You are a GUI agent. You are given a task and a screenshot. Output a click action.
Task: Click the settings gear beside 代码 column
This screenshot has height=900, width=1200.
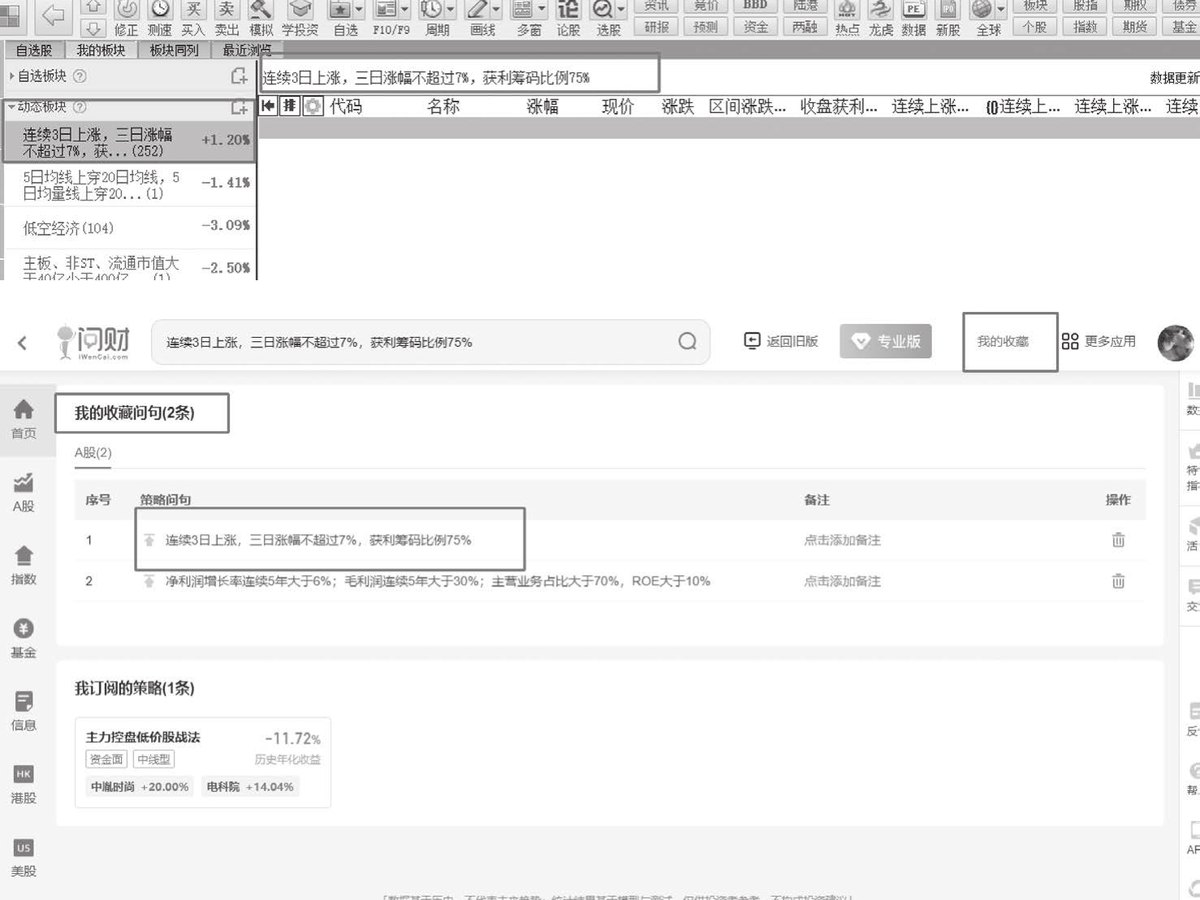pos(313,106)
